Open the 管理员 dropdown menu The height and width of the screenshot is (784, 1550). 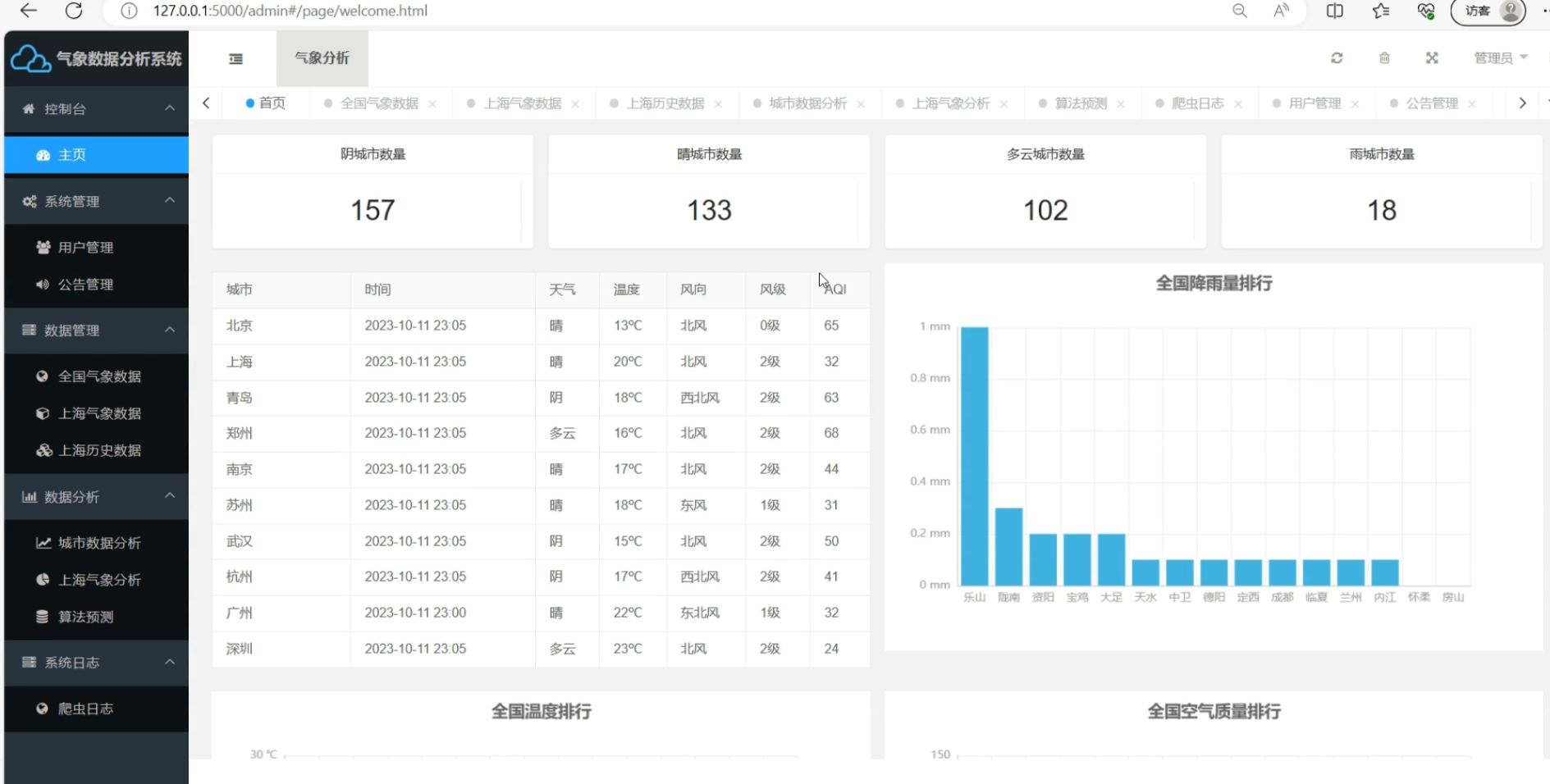coord(1500,58)
